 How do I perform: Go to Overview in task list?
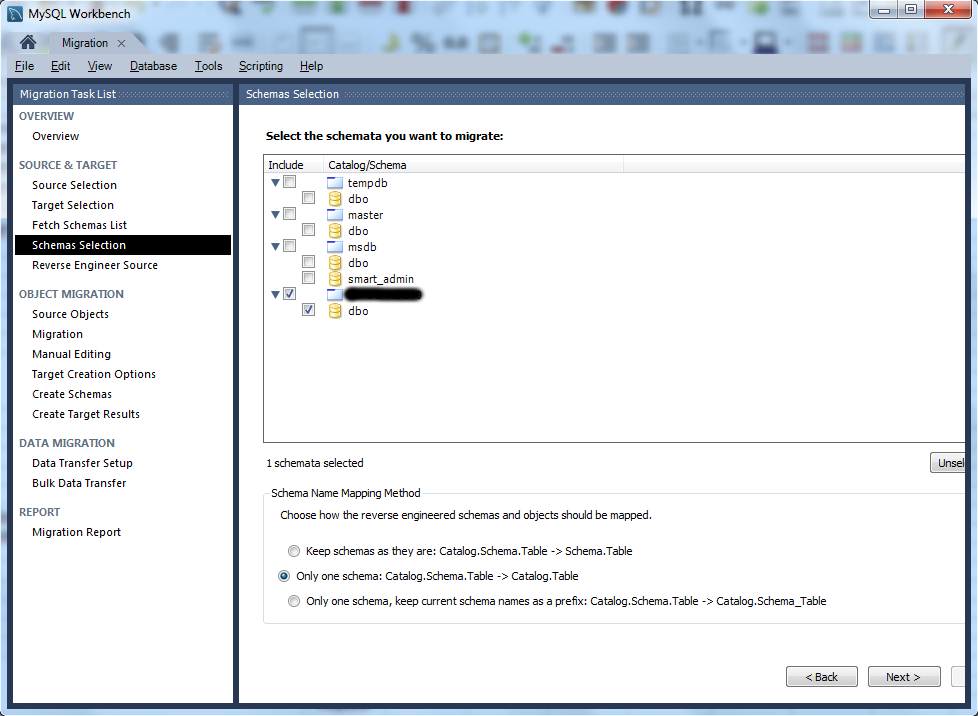click(56, 136)
